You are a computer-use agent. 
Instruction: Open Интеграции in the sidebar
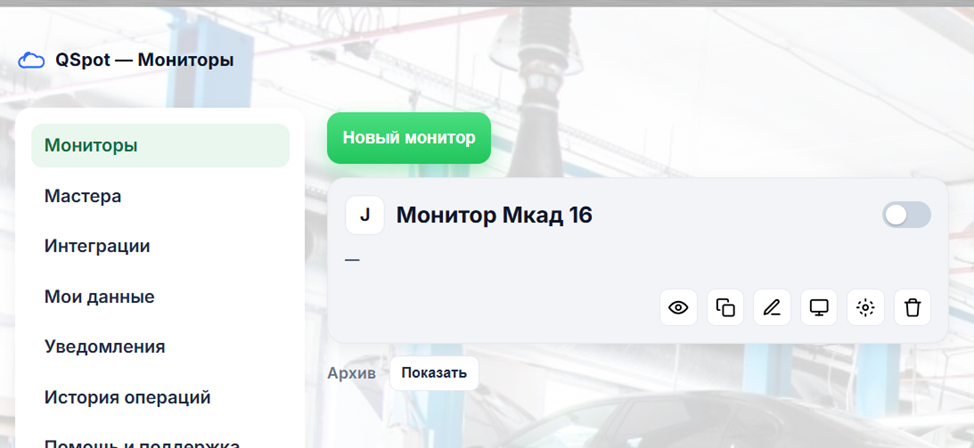(160, 246)
